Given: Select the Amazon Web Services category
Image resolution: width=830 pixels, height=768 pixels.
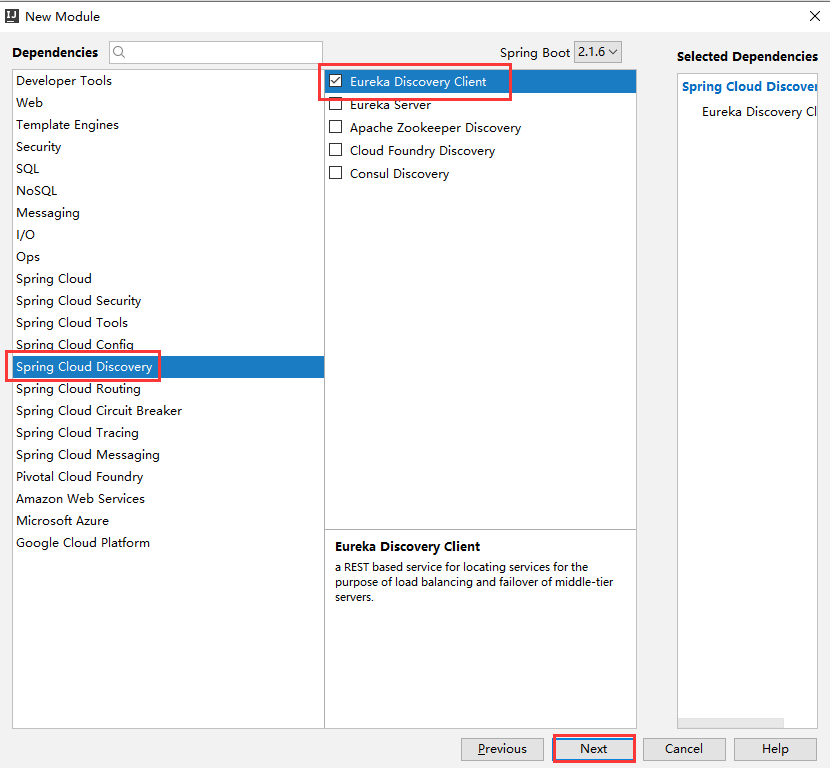Looking at the screenshot, I should 168,499.
